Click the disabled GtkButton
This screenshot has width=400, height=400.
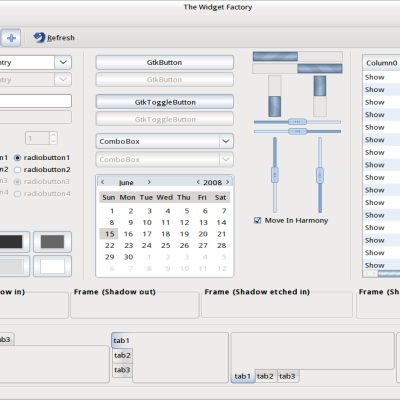tap(165, 80)
